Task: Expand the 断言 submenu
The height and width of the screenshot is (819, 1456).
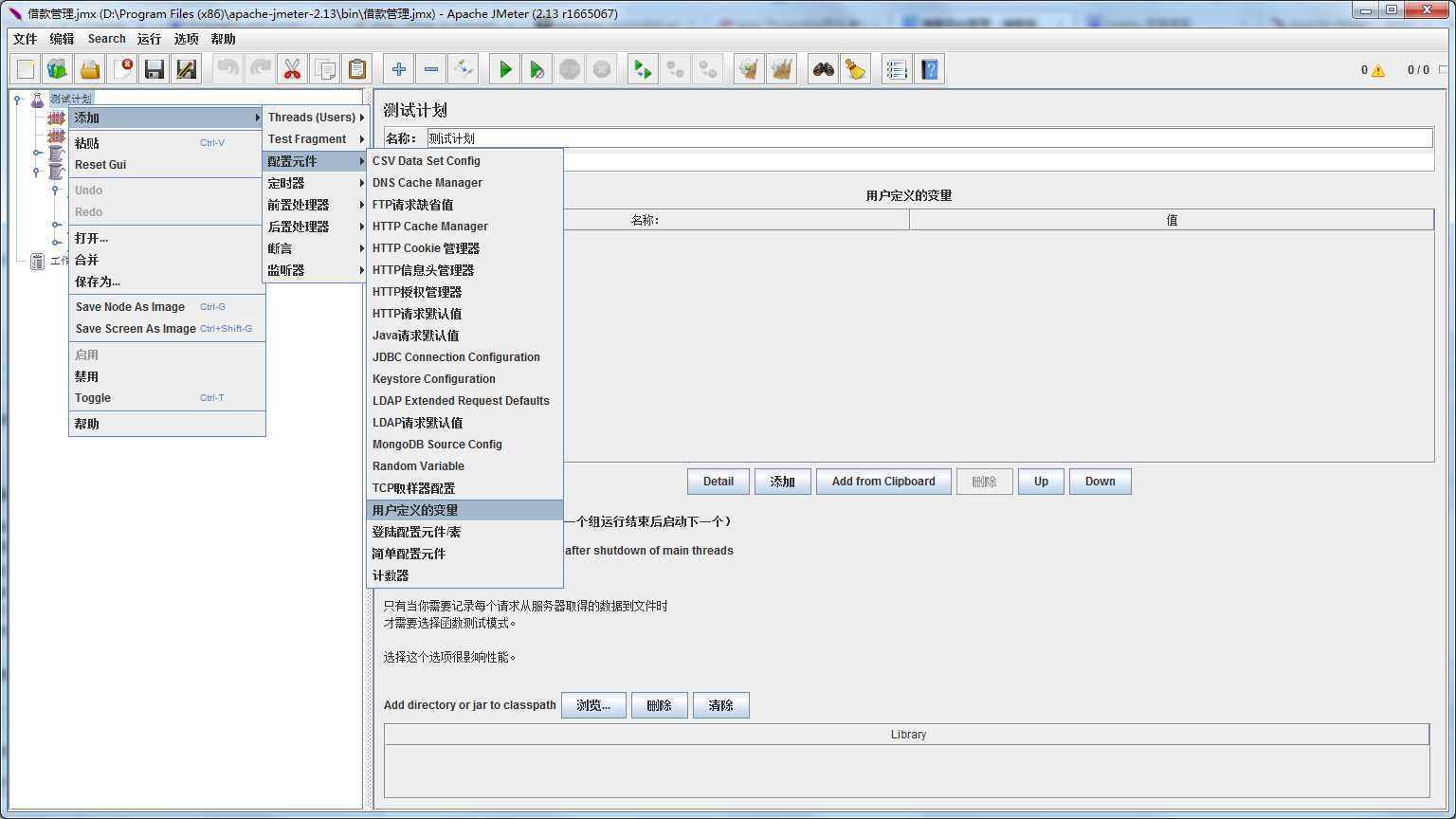Action: tap(315, 248)
